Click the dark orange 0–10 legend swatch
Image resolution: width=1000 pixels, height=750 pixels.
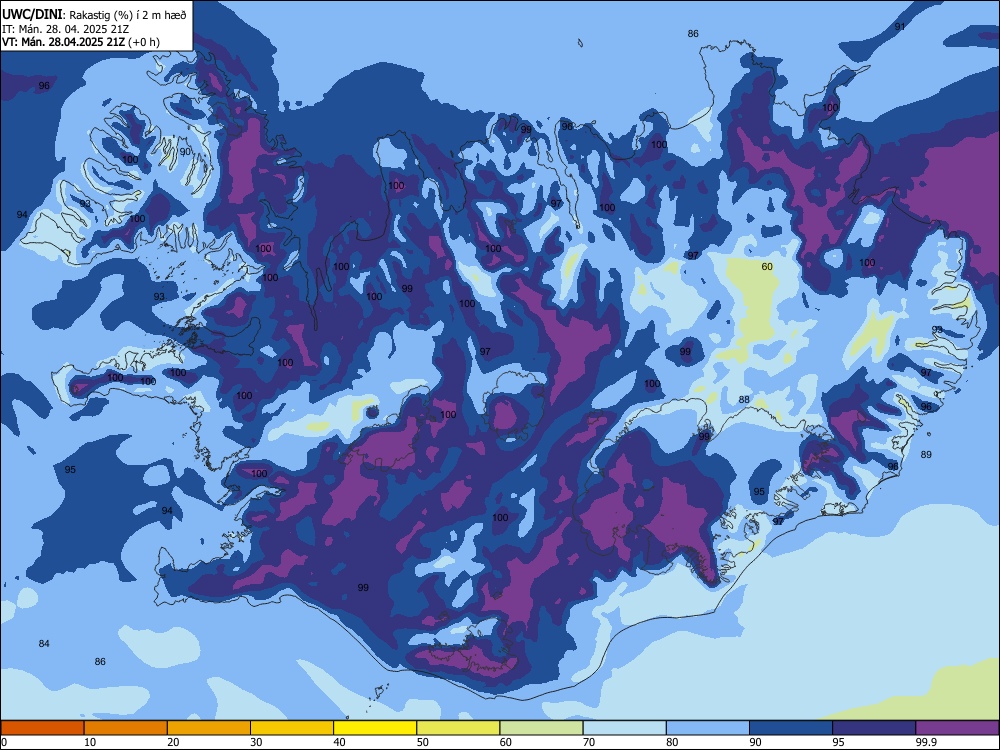tap(42, 728)
